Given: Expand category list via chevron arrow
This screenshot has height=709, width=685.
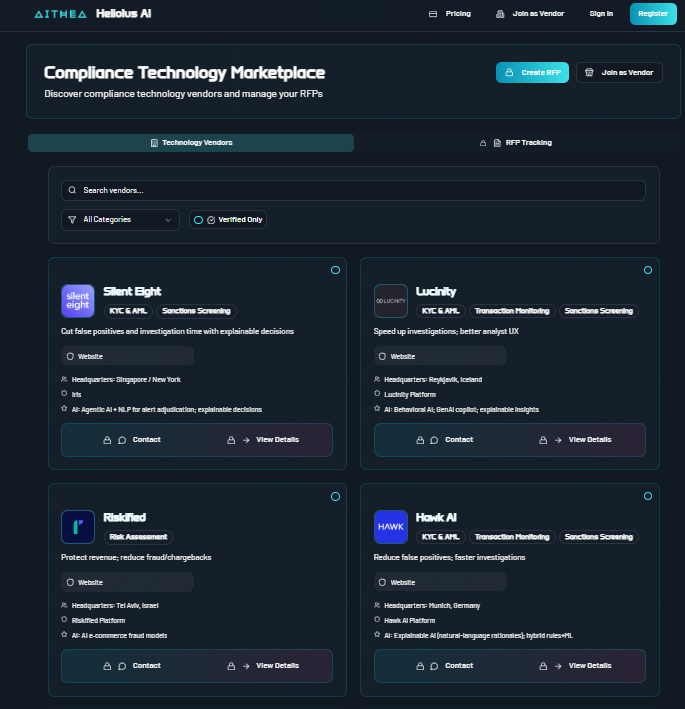Looking at the screenshot, I should [x=168, y=220].
